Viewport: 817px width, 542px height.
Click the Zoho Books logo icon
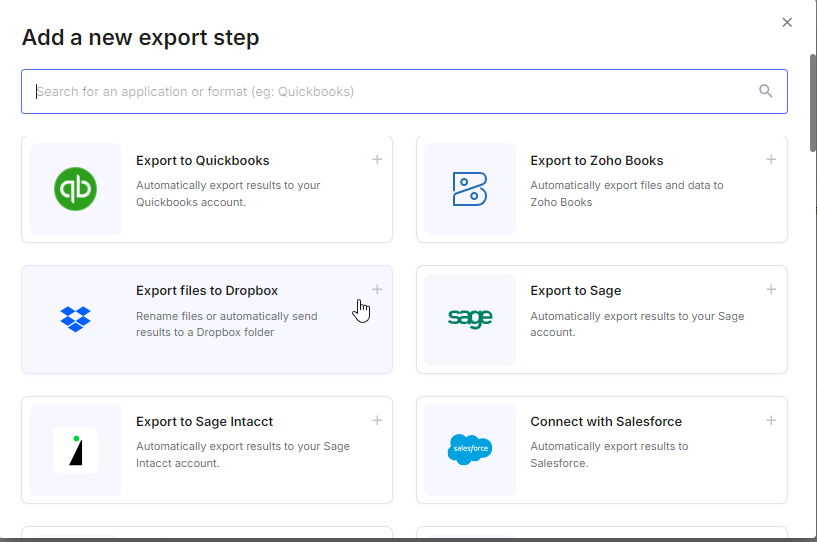[469, 189]
